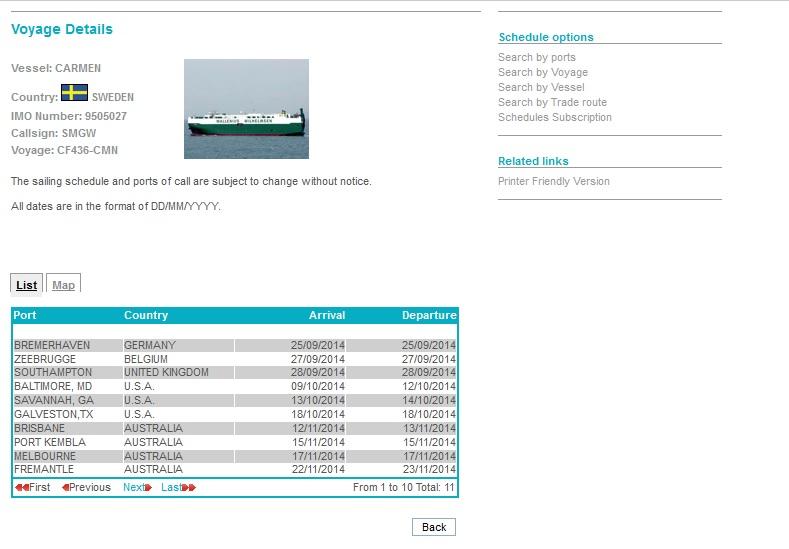Click the Back button
The image size is (789, 549).
point(434,527)
